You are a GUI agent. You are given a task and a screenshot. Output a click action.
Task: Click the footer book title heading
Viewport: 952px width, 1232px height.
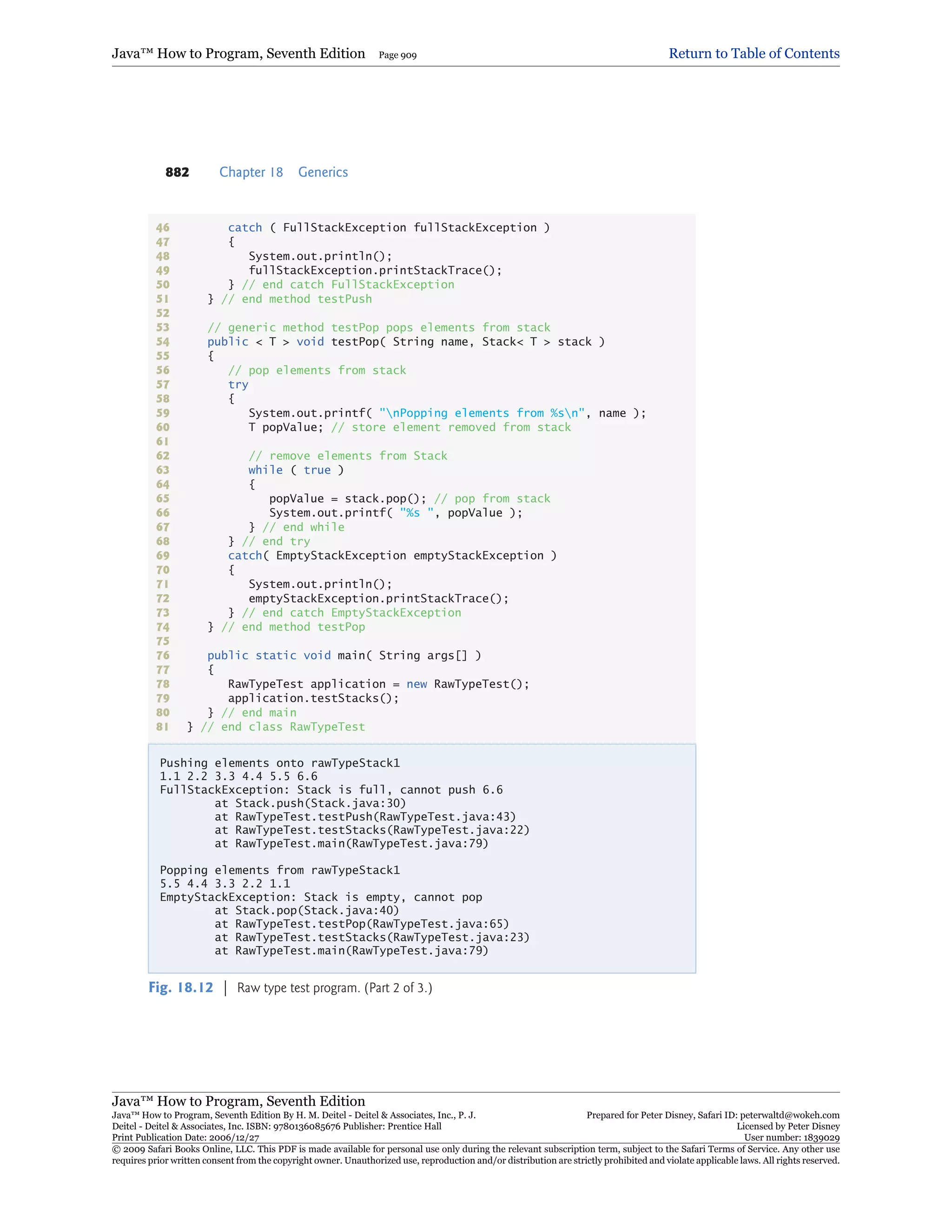(238, 1100)
